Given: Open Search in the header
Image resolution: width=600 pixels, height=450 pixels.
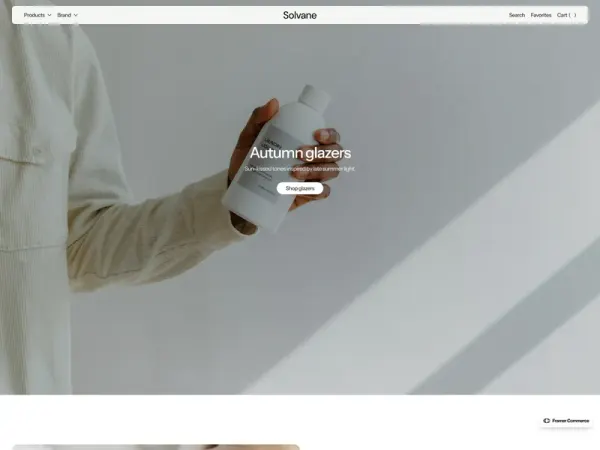Looking at the screenshot, I should 517,15.
